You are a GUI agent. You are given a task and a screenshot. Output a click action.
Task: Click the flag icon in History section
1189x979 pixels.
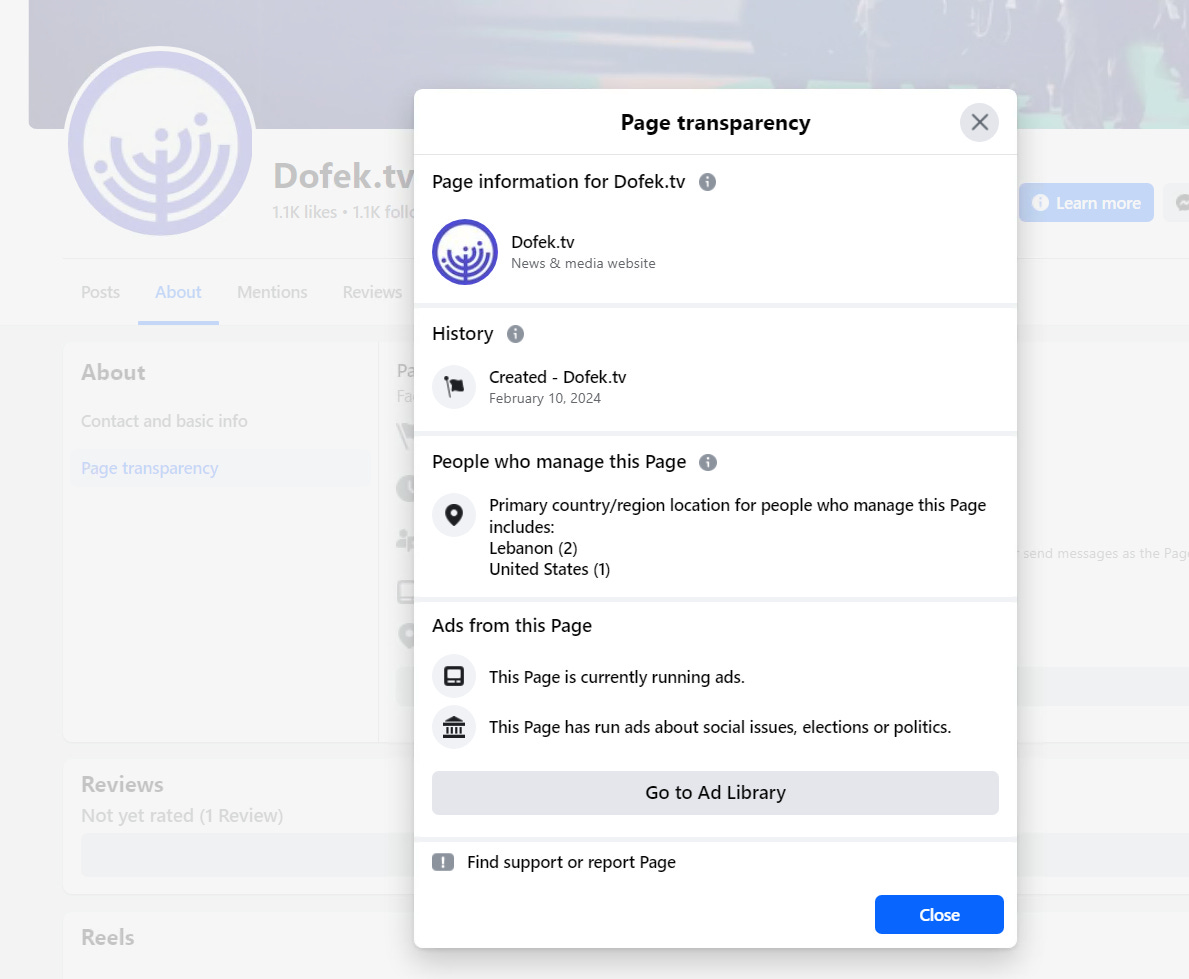pos(454,387)
